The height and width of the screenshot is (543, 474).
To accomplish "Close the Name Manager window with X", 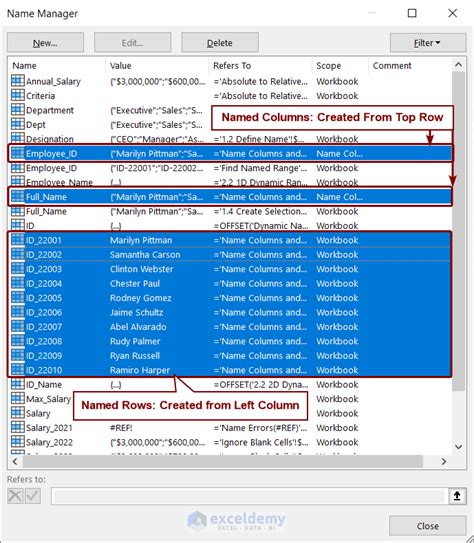I will [x=453, y=13].
